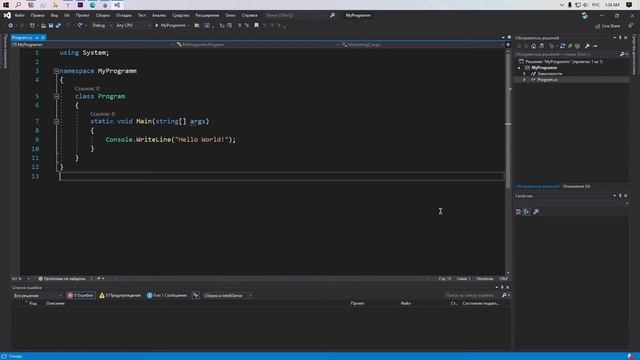Image resolution: width=640 pixels, height=360 pixels.
Task: Open the Файл menu
Action: pyautogui.click(x=19, y=15)
